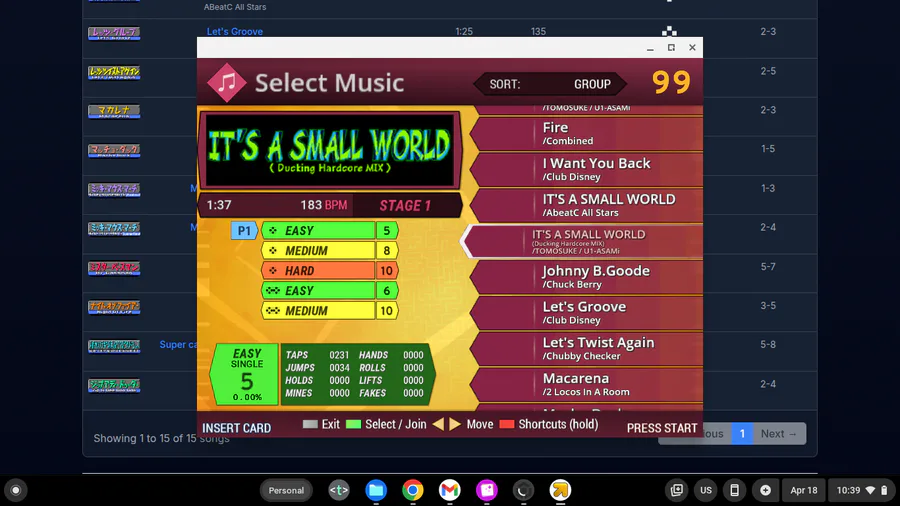Image resolution: width=900 pixels, height=506 pixels.
Task: Open Gmail from the shelf
Action: pos(449,490)
